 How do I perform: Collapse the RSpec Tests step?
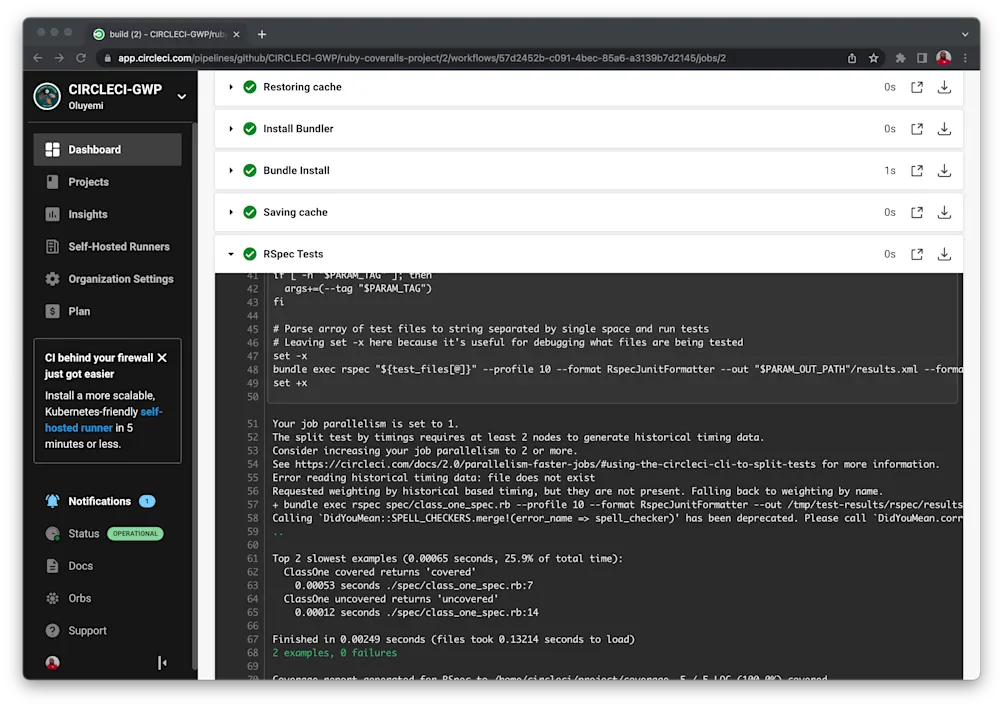231,254
